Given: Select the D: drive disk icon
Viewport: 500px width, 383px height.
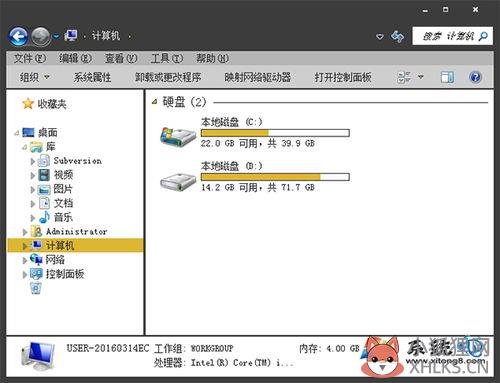Looking at the screenshot, I should point(178,182).
